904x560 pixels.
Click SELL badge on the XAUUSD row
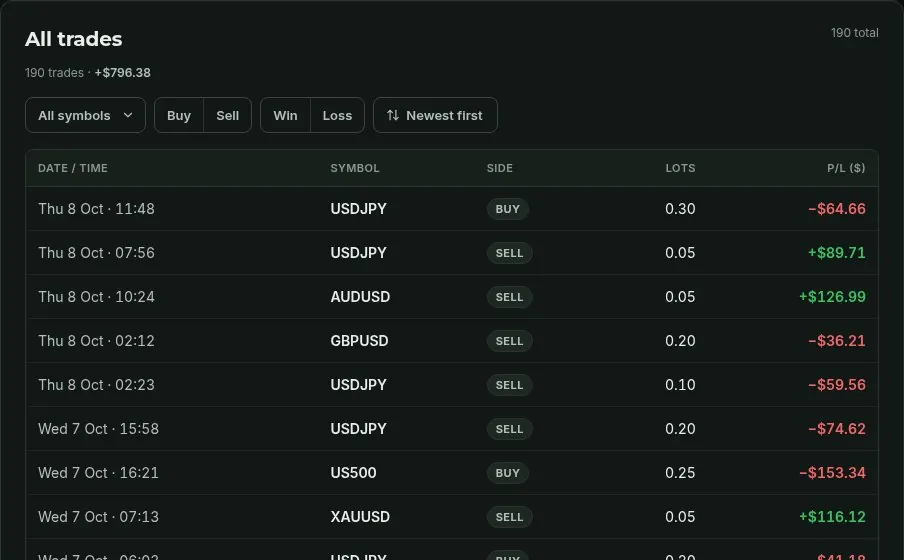click(509, 517)
